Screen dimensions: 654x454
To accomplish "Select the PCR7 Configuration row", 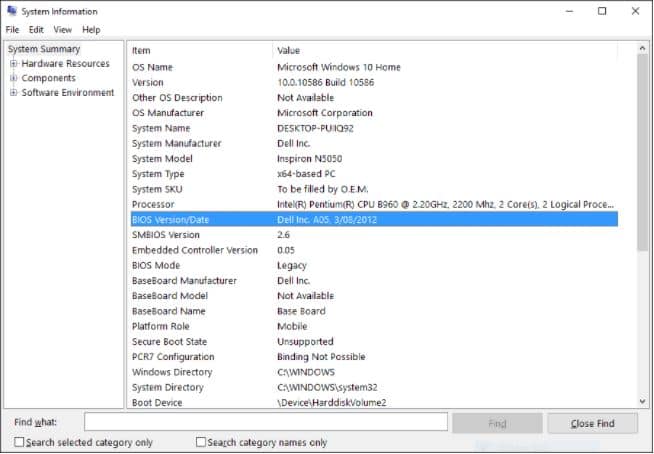I will tap(374, 357).
